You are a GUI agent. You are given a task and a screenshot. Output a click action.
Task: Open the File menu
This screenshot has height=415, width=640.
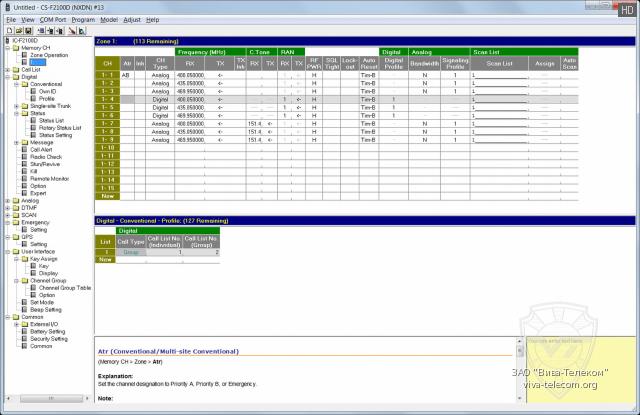(11, 20)
